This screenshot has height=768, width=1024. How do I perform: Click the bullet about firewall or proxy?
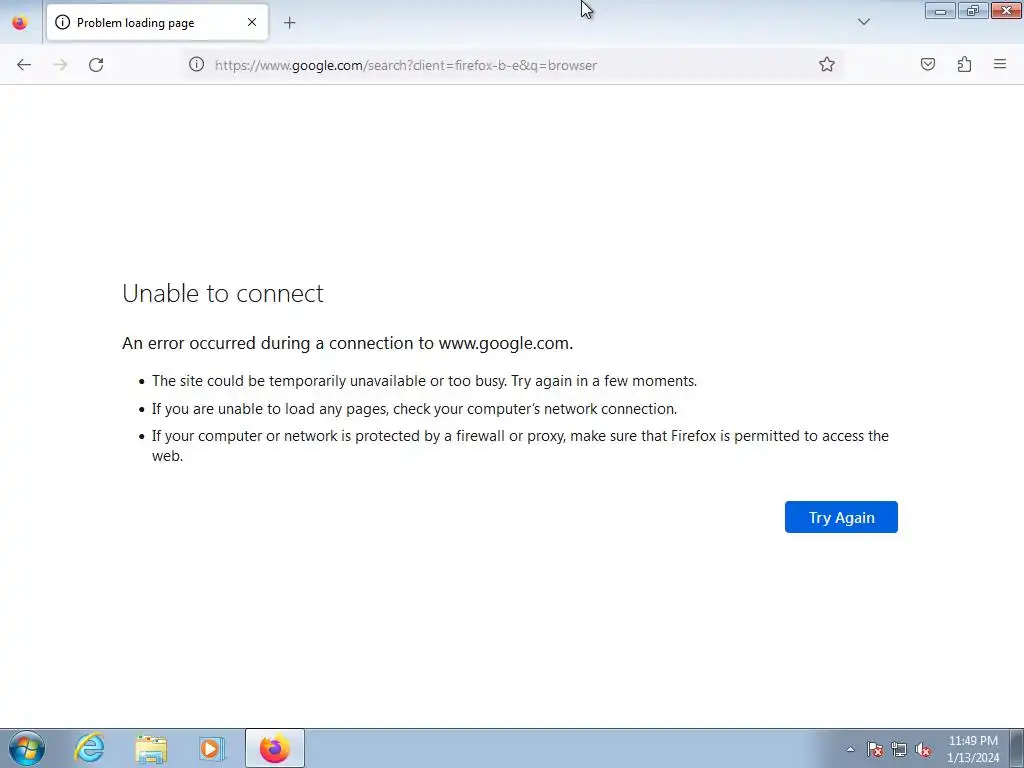pyautogui.click(x=520, y=445)
